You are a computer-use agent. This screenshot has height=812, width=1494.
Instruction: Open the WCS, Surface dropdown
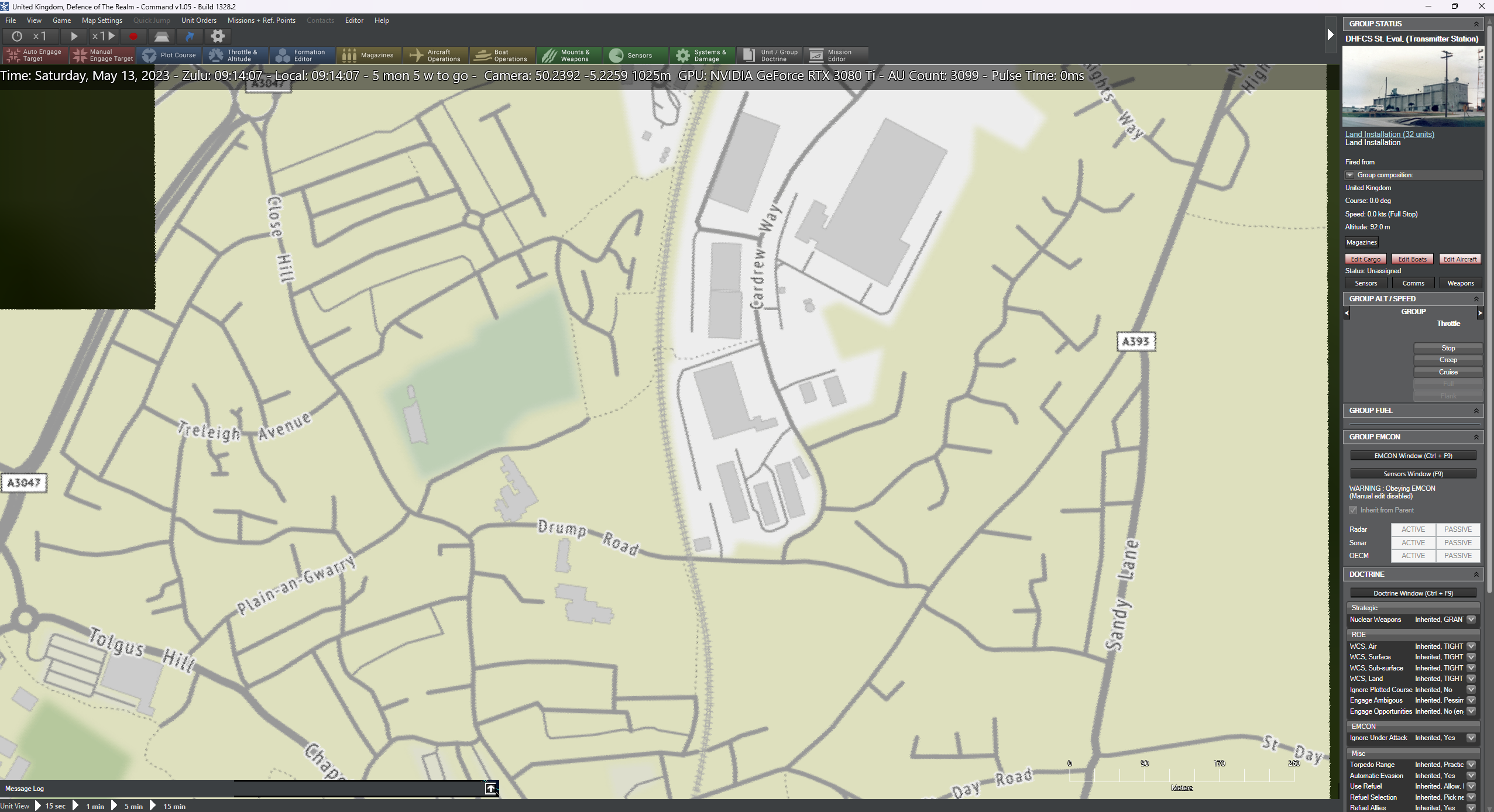pyautogui.click(x=1471, y=657)
